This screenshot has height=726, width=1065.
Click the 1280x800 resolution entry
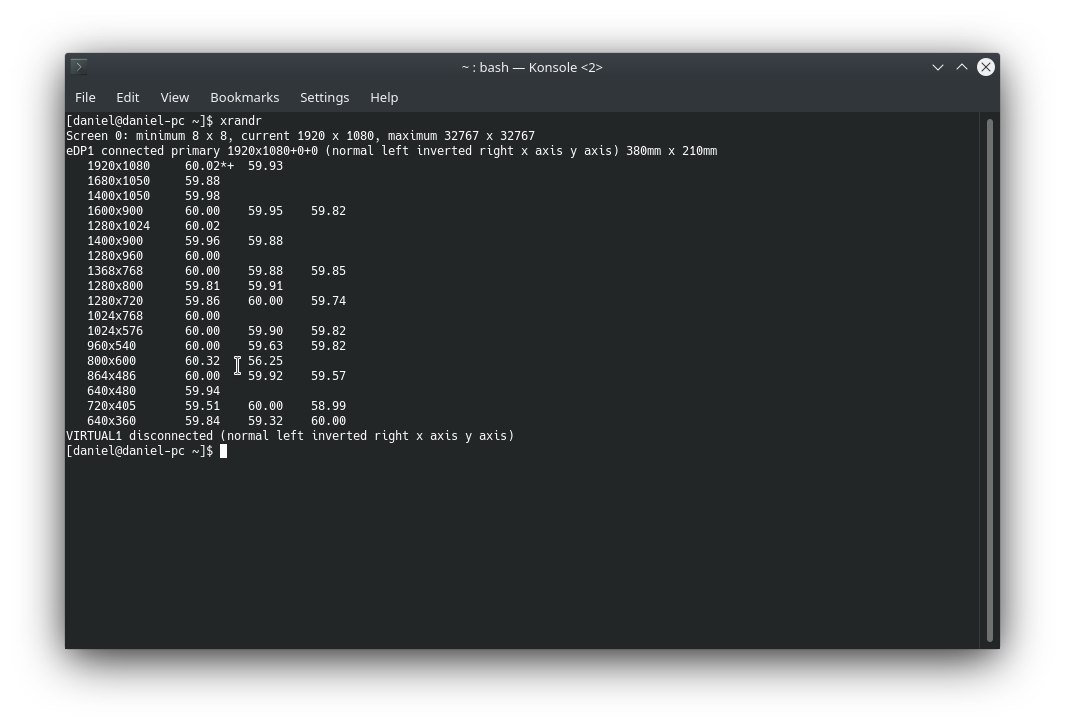coord(115,286)
